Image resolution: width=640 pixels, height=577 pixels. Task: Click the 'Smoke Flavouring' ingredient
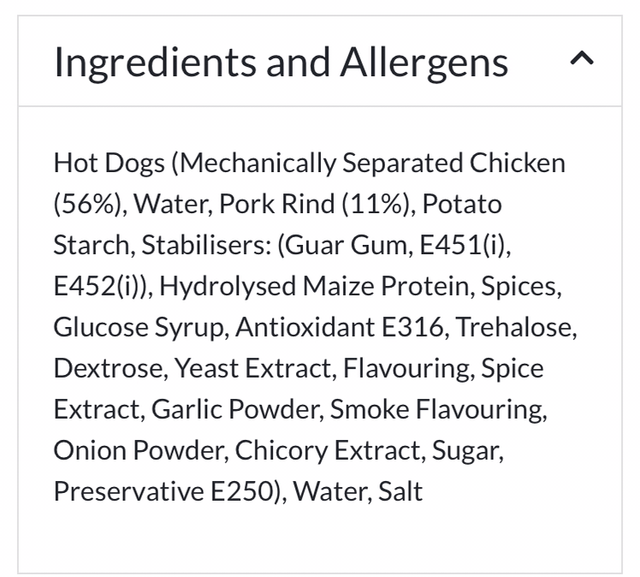coord(438,409)
